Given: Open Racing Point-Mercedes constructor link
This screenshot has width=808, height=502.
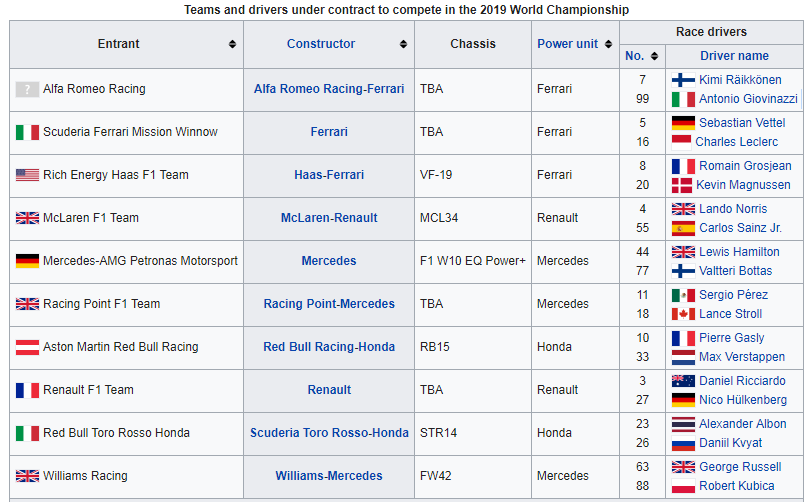Looking at the screenshot, I should [329, 304].
